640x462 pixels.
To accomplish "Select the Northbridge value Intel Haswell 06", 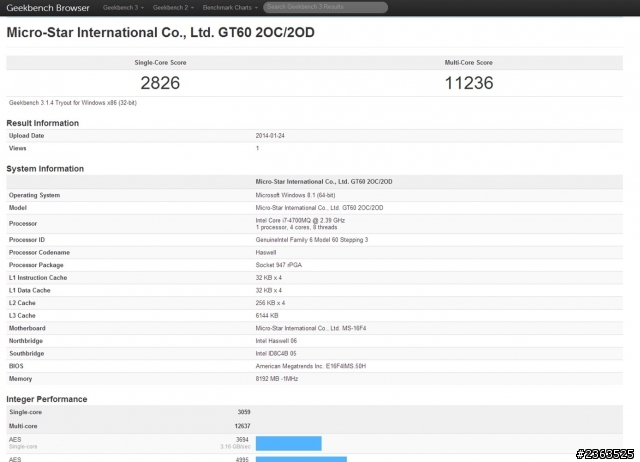I will pos(276,341).
